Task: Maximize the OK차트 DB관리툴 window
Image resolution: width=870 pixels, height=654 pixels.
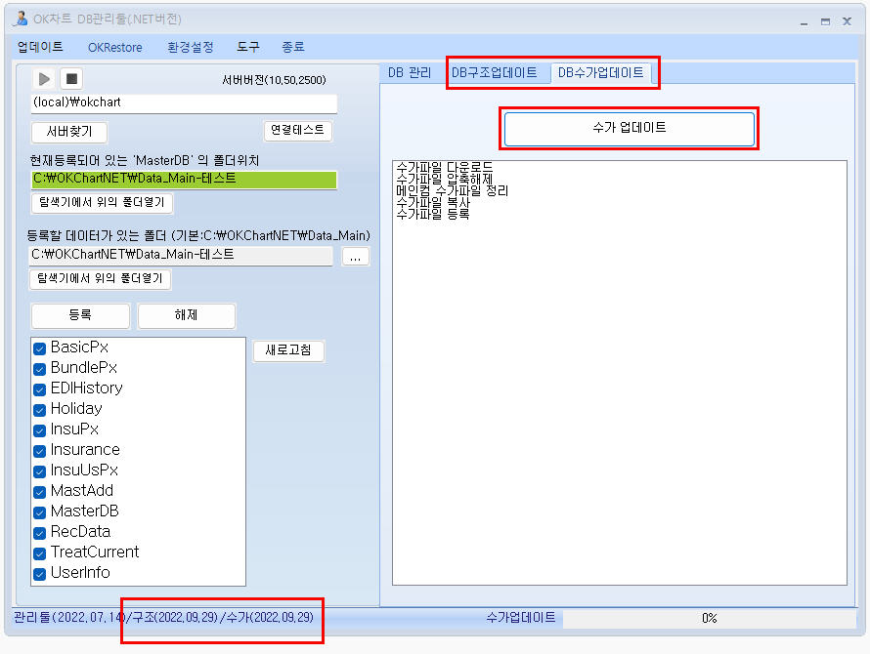Action: [x=826, y=22]
